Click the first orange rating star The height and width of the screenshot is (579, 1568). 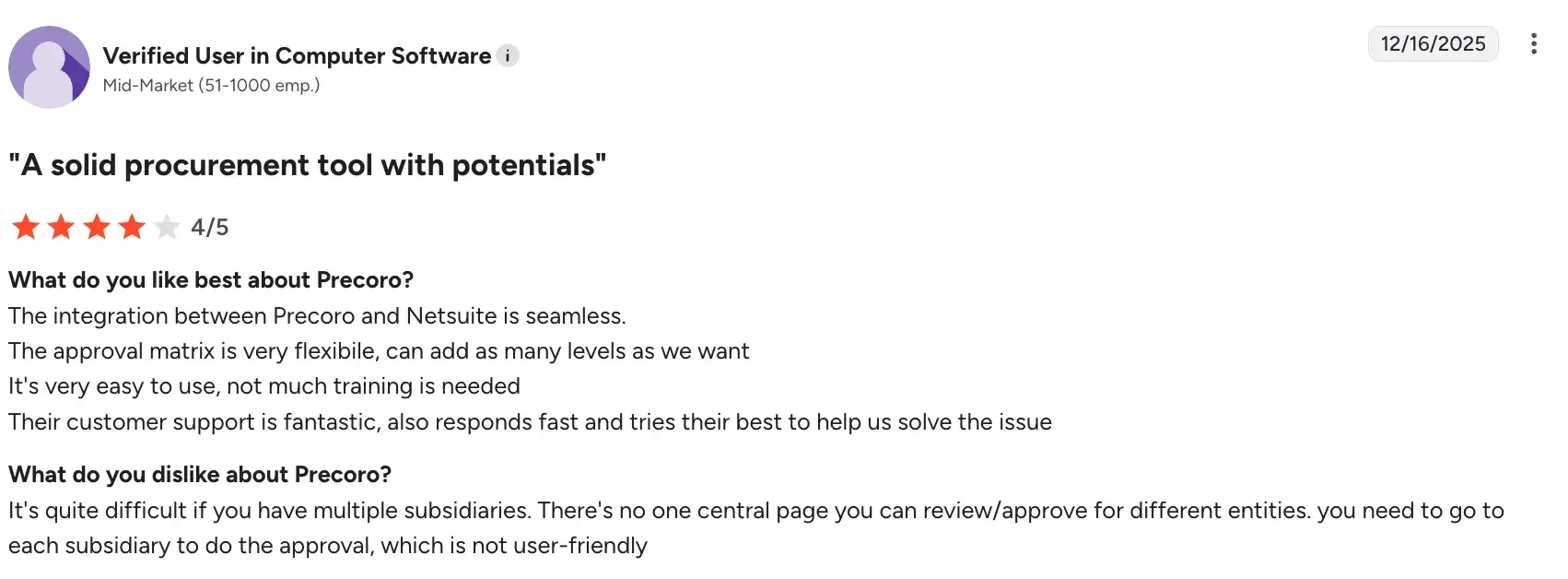26,227
